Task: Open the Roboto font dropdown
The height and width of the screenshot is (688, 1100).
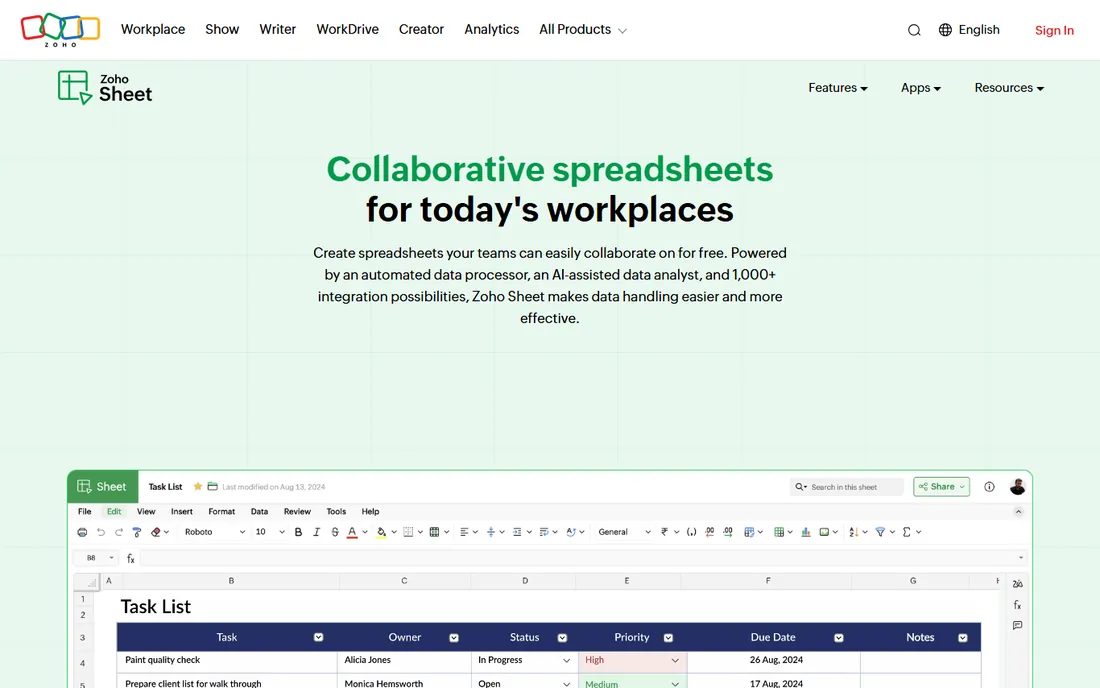Action: [x=215, y=532]
